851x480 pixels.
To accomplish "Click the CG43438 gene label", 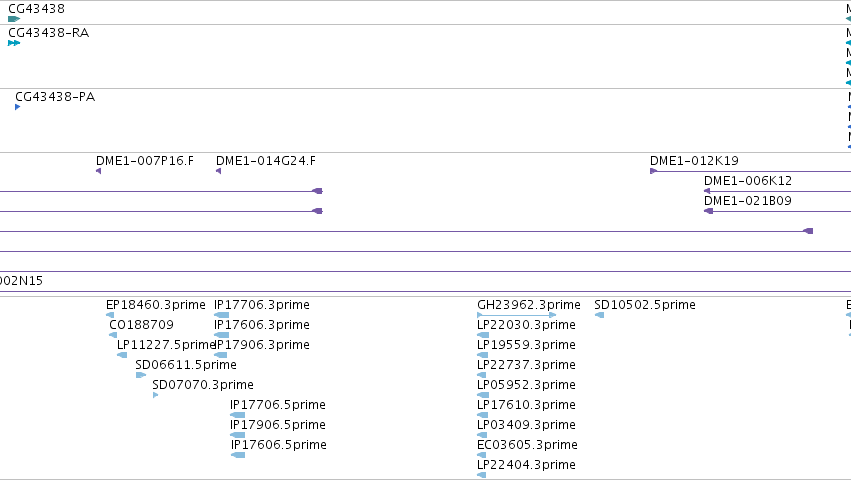I will 36,9.
